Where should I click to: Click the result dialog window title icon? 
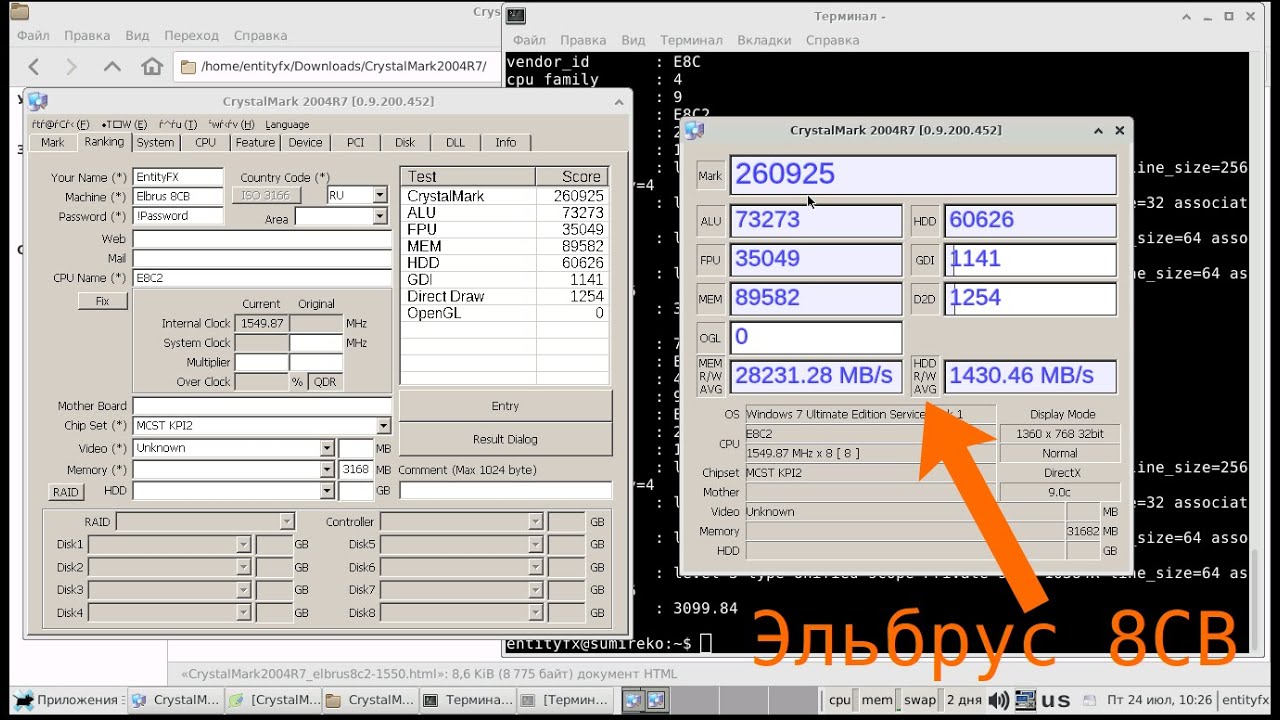click(694, 130)
